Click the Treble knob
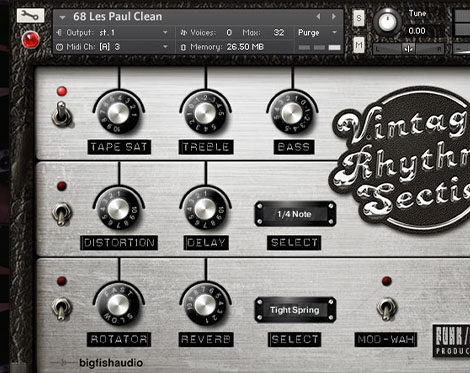The width and height of the screenshot is (470, 373). click(x=205, y=113)
